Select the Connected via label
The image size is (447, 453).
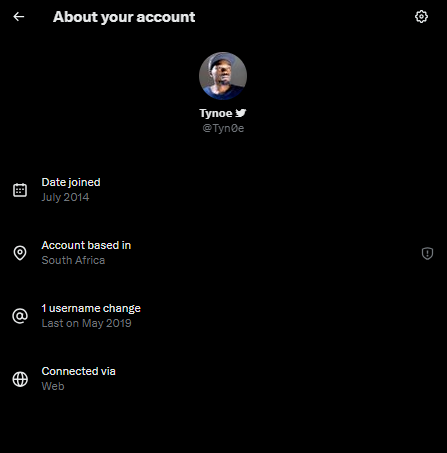pyautogui.click(x=78, y=371)
